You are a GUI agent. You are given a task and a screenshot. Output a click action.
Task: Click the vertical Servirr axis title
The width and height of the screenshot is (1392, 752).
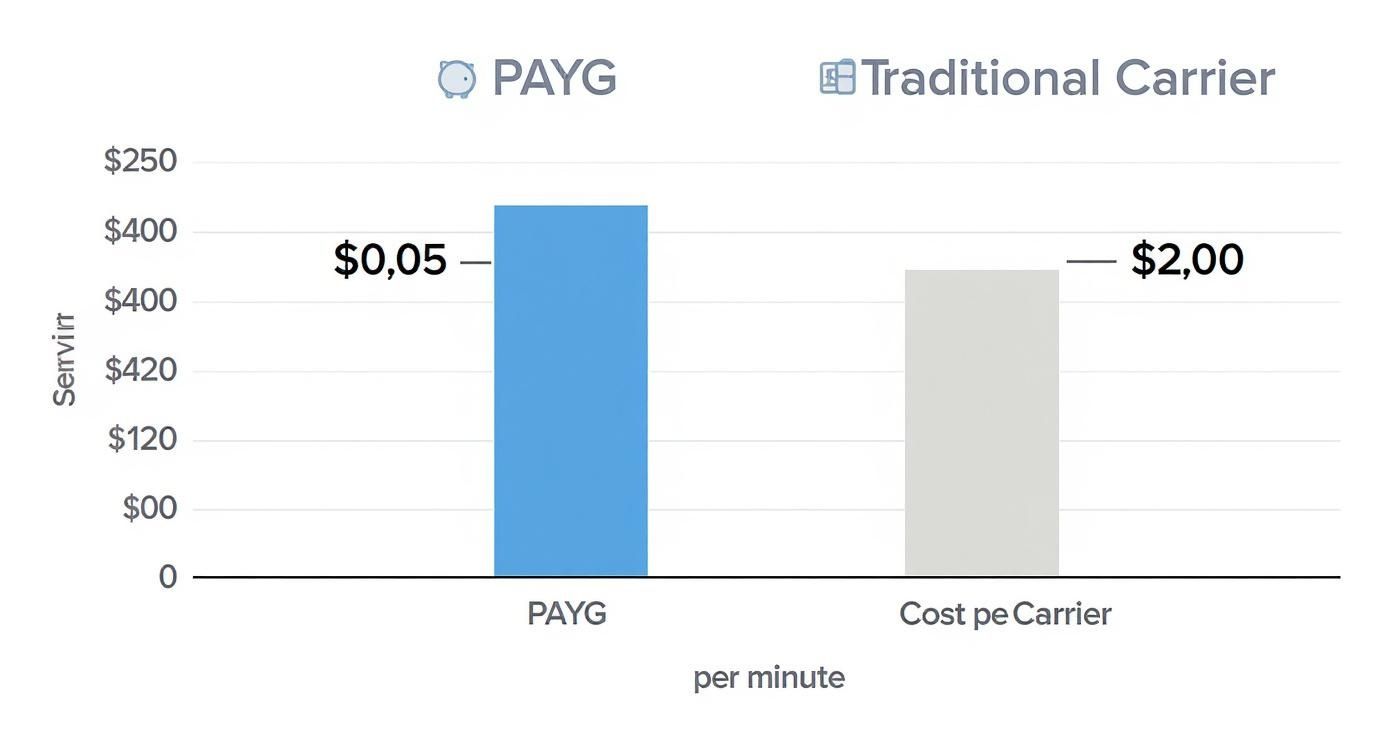65,359
